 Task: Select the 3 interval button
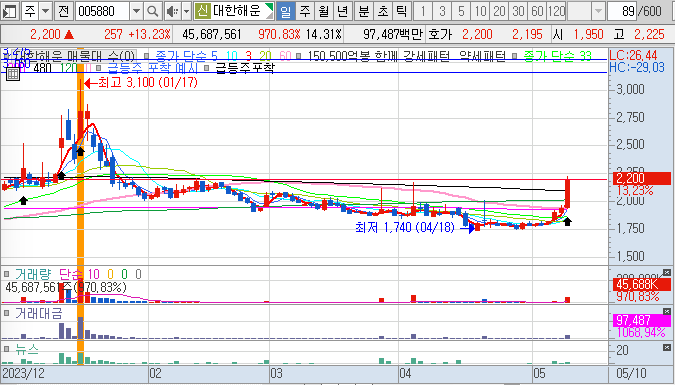pos(442,11)
